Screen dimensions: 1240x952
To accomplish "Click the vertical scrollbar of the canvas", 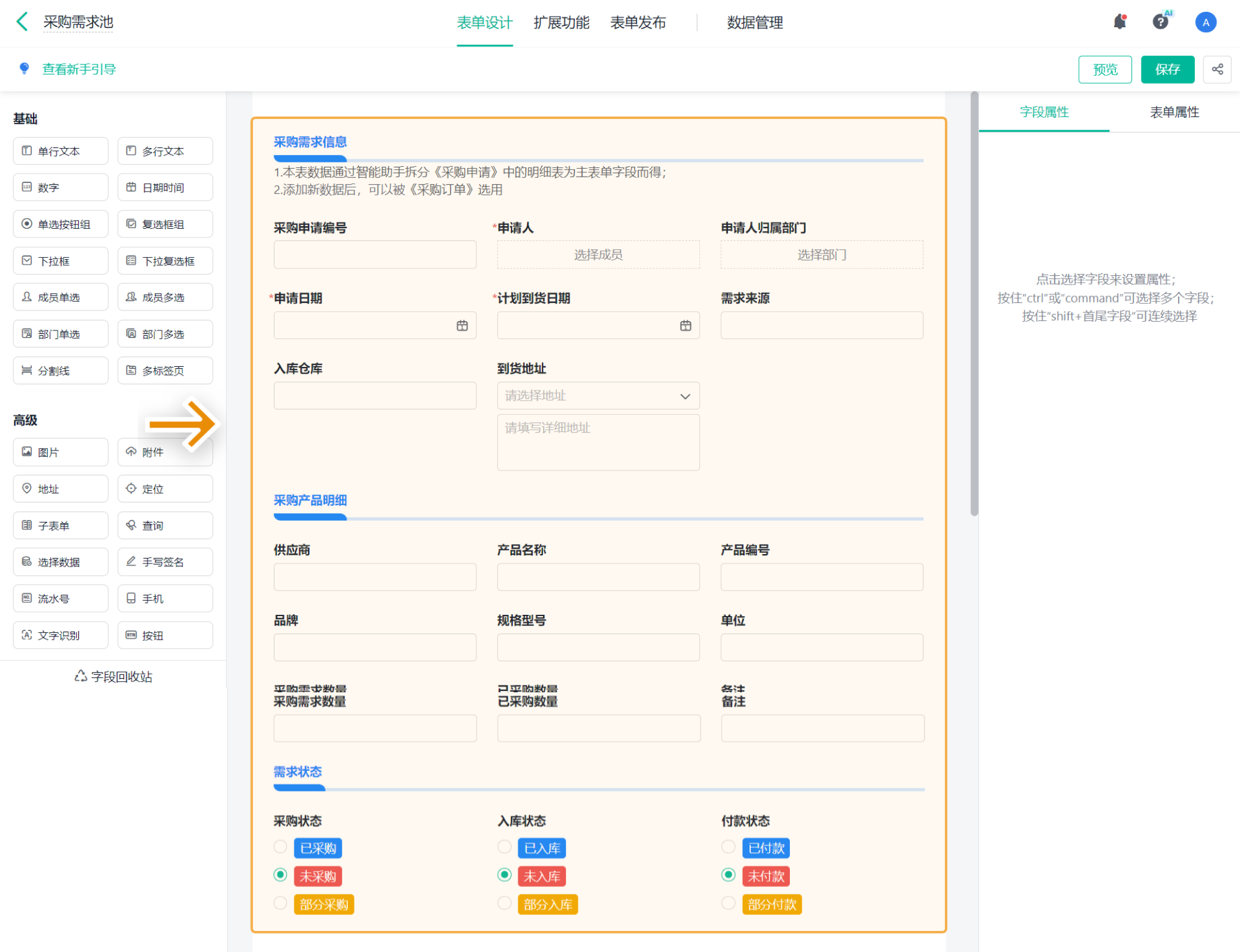I will pos(974,304).
